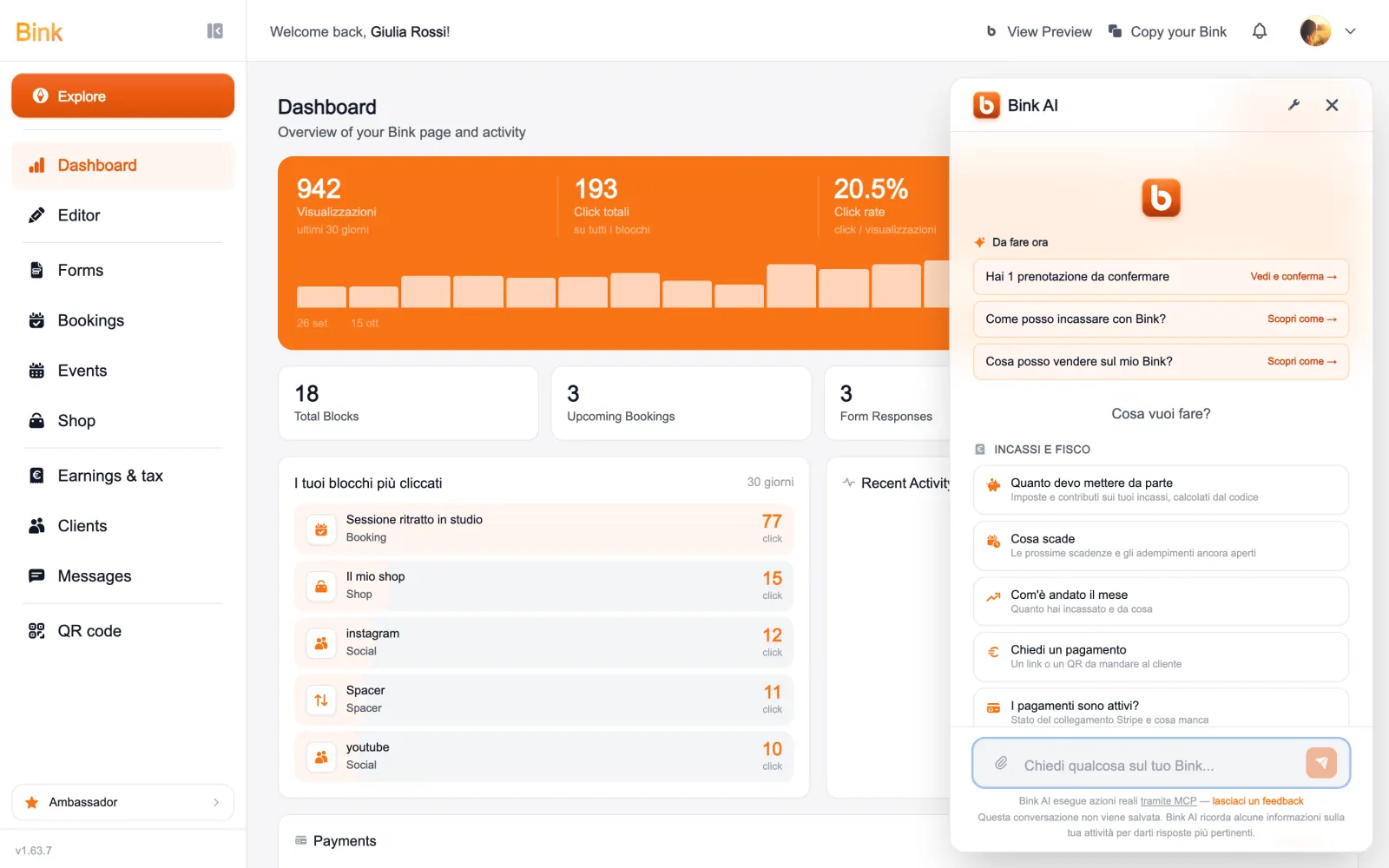Open the Upcoming Bookings stat card
Screen dimensions: 1389x868
681,404
